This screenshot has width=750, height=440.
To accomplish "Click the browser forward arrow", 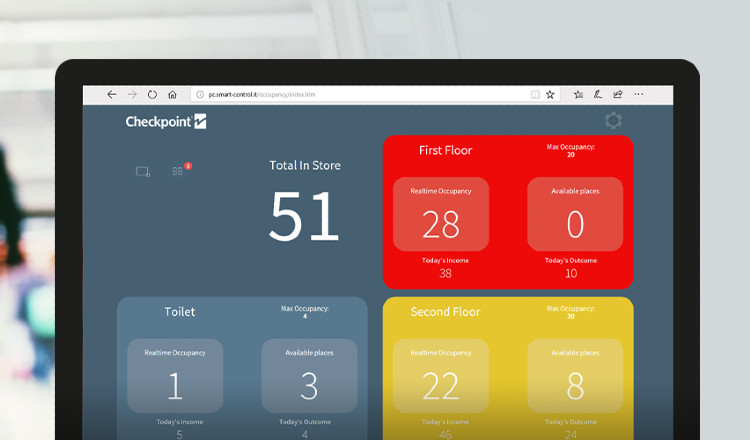I will click(132, 94).
